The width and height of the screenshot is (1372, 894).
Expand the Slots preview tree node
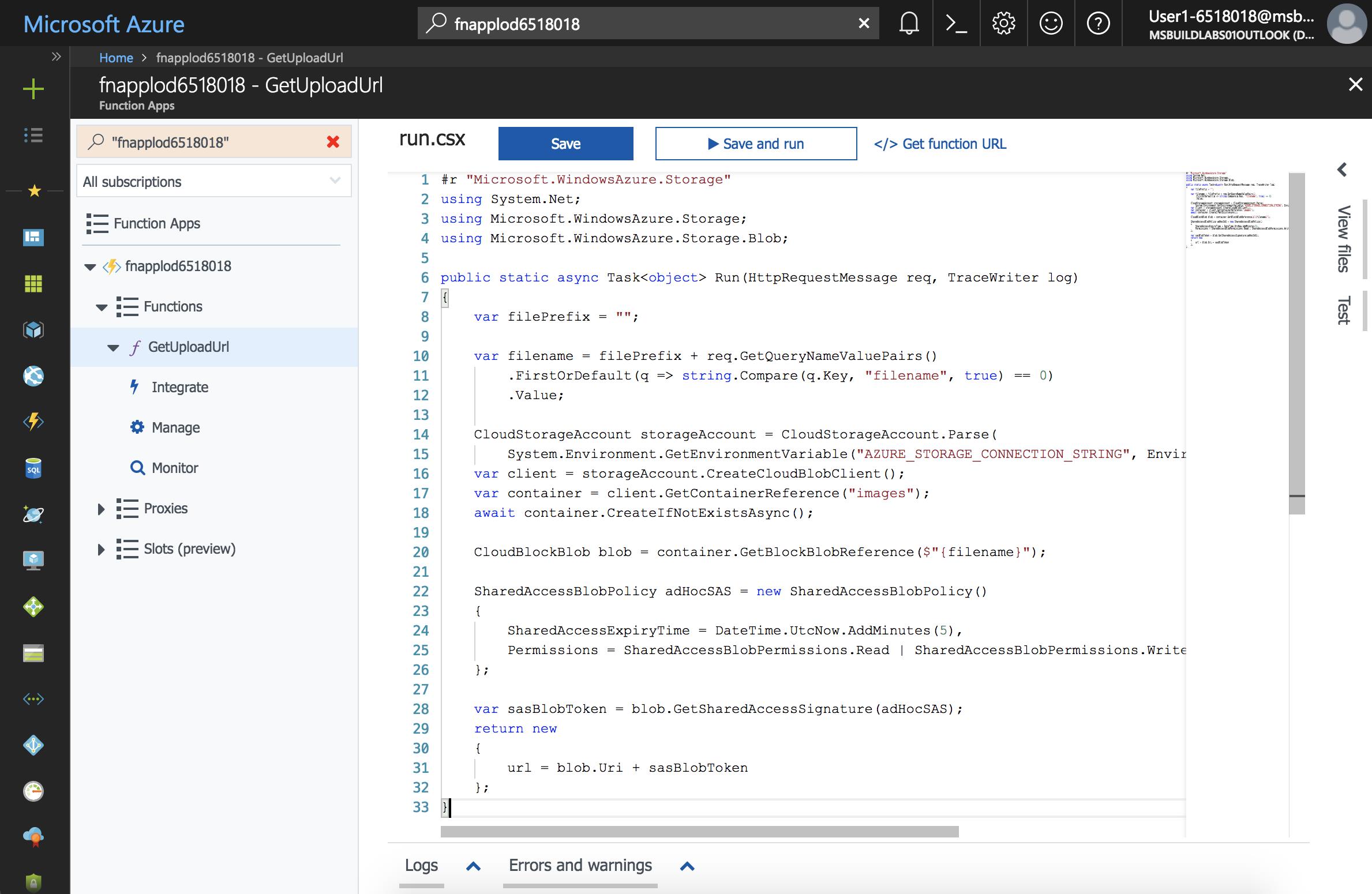[x=100, y=548]
